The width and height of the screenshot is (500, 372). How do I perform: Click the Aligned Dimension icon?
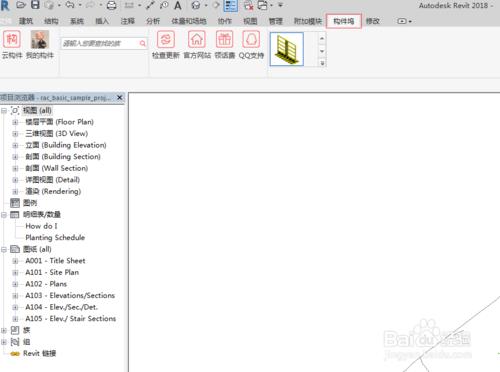pyautogui.click(x=150, y=5)
